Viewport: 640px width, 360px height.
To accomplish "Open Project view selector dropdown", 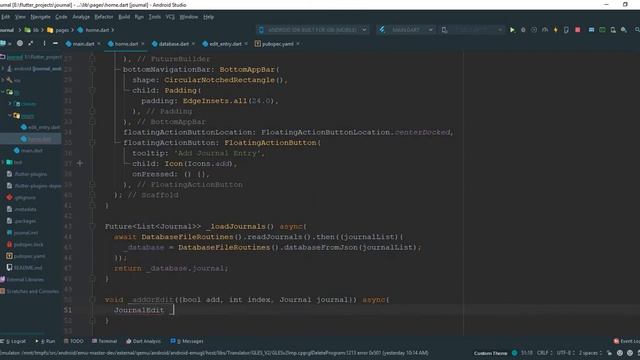I will click(x=6, y=43).
